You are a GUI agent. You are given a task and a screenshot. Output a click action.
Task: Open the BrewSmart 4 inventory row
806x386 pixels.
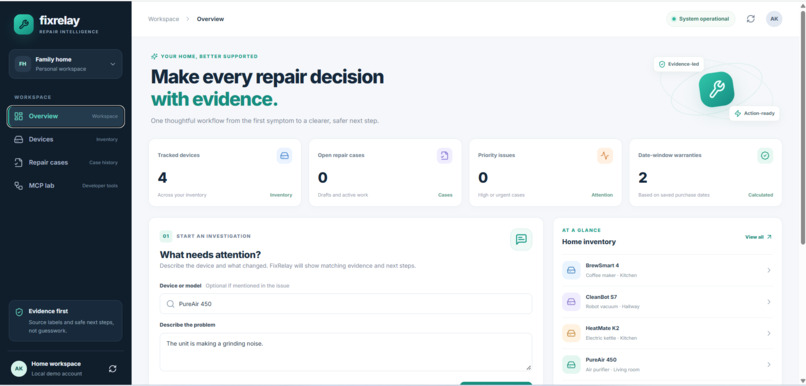[x=667, y=270]
